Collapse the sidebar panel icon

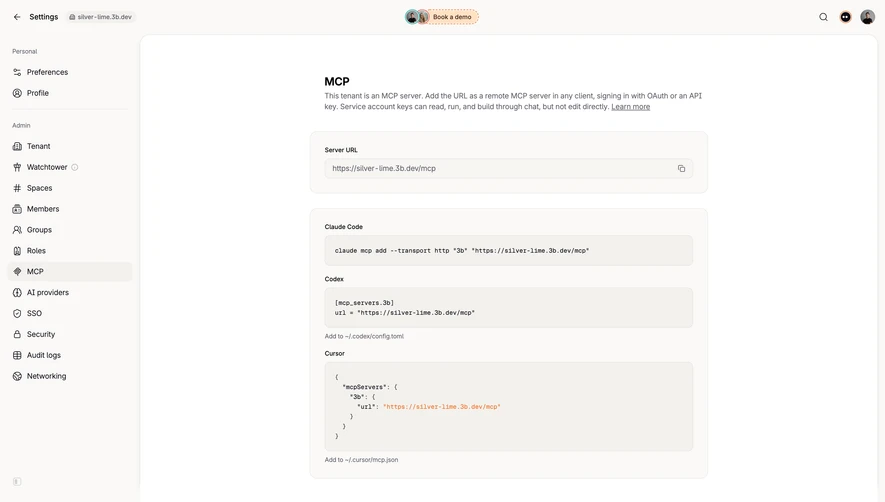coord(17,482)
